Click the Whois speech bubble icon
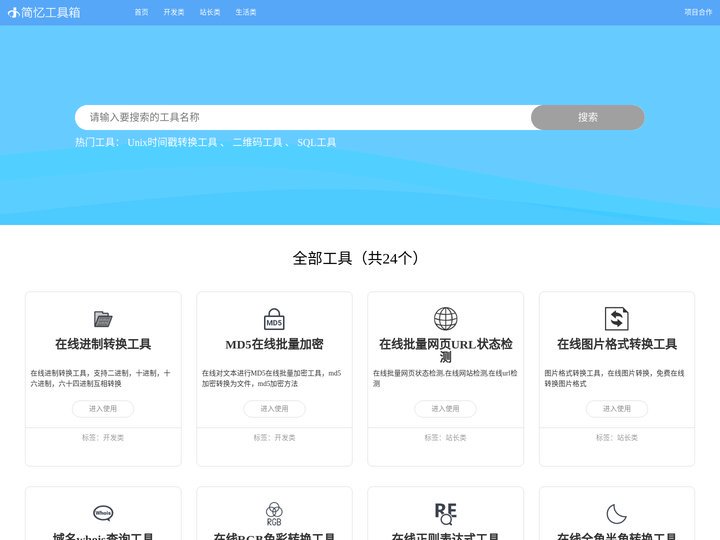The height and width of the screenshot is (540, 720). (x=103, y=513)
